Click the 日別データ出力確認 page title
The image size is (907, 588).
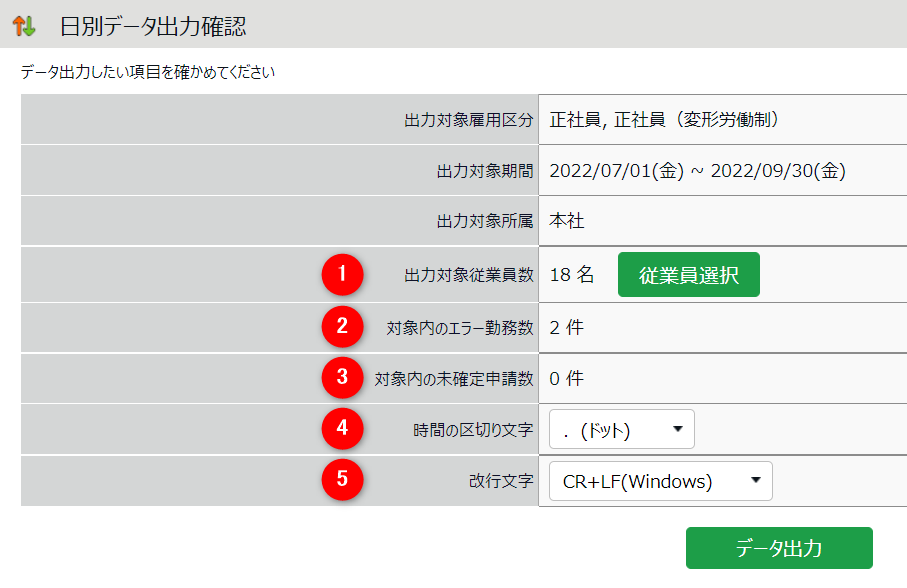(153, 26)
